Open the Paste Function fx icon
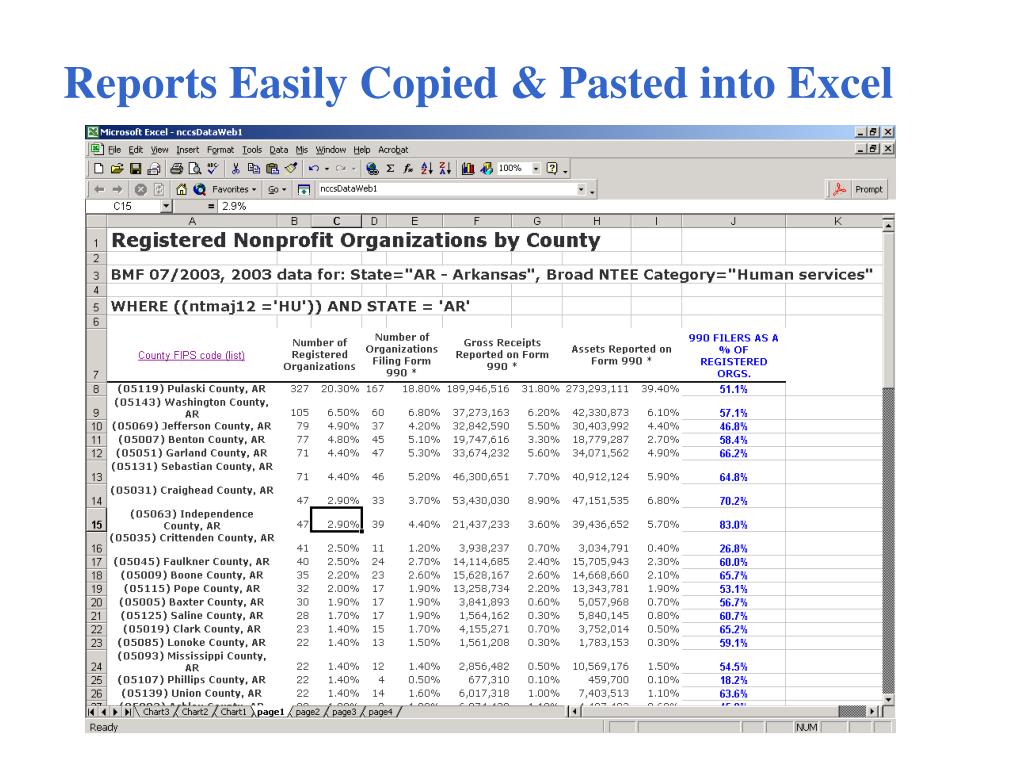 pyautogui.click(x=408, y=168)
